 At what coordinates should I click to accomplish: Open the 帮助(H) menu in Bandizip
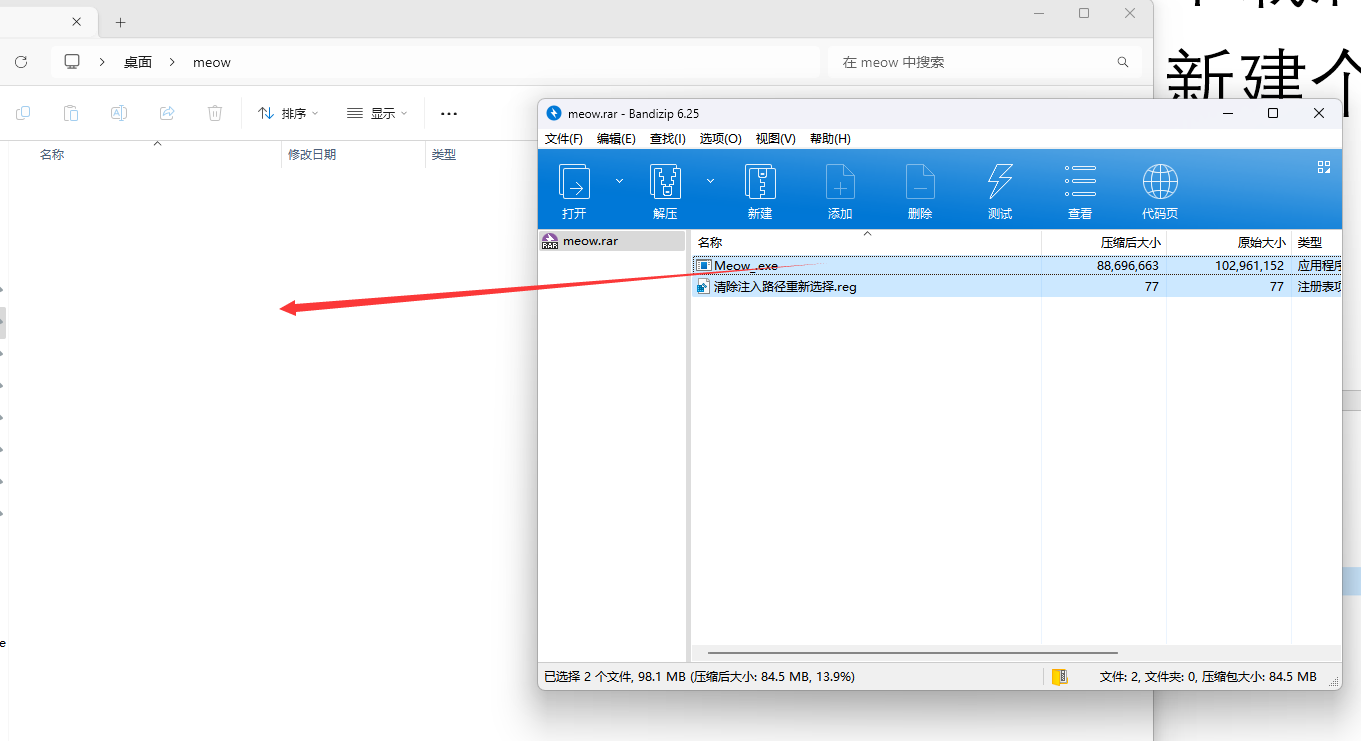point(830,139)
